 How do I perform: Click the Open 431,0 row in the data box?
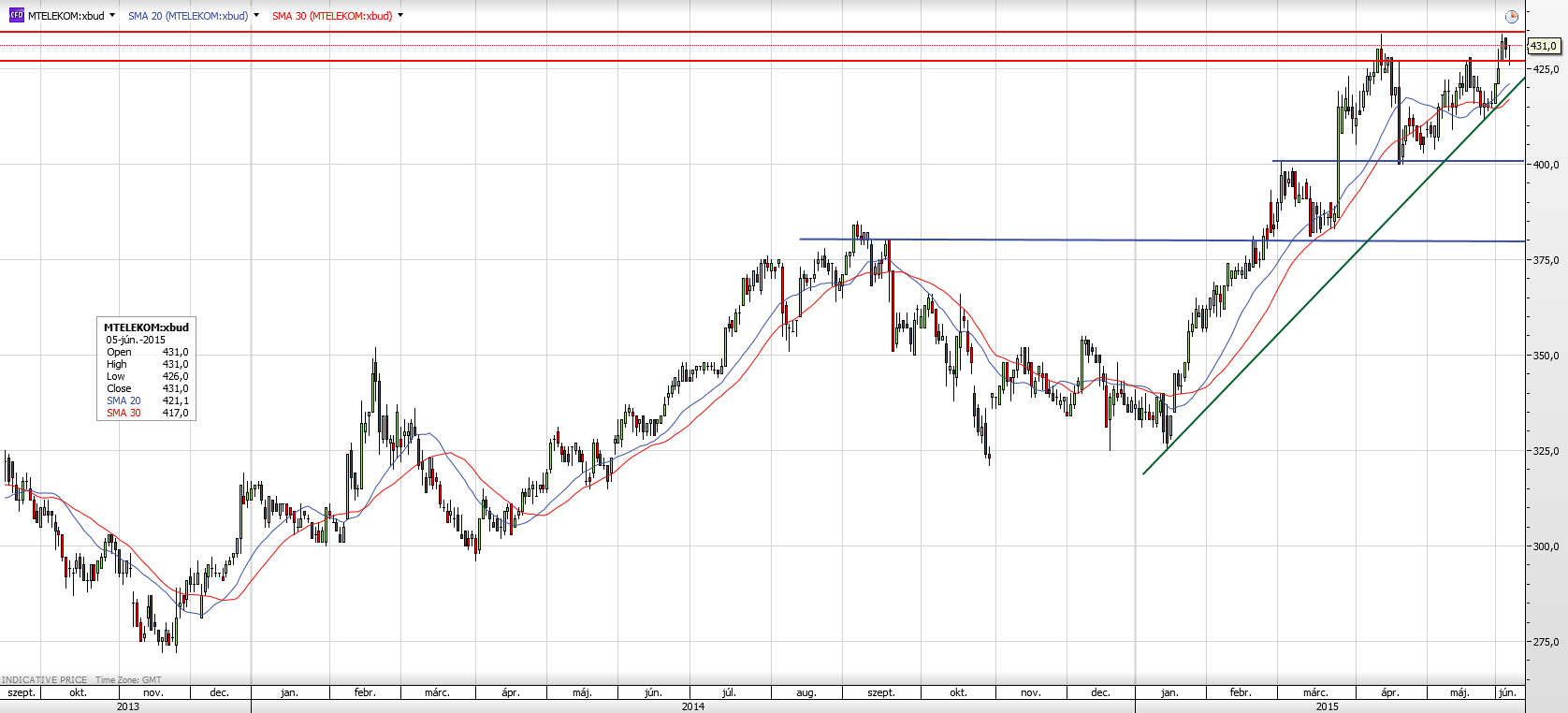tap(147, 352)
